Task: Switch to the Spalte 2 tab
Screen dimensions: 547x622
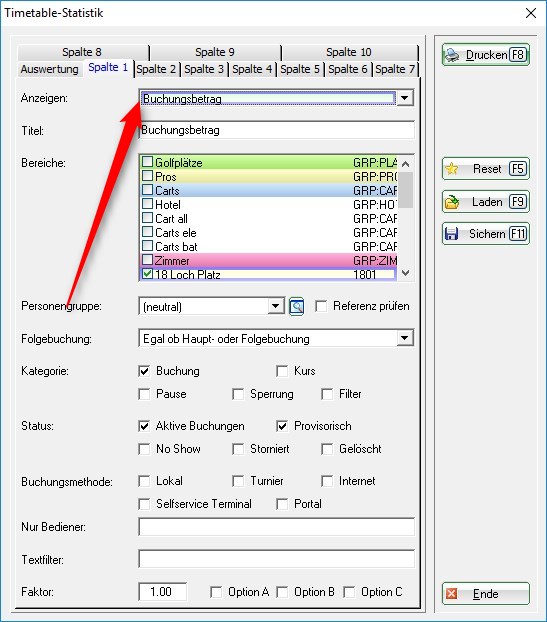Action: point(156,69)
